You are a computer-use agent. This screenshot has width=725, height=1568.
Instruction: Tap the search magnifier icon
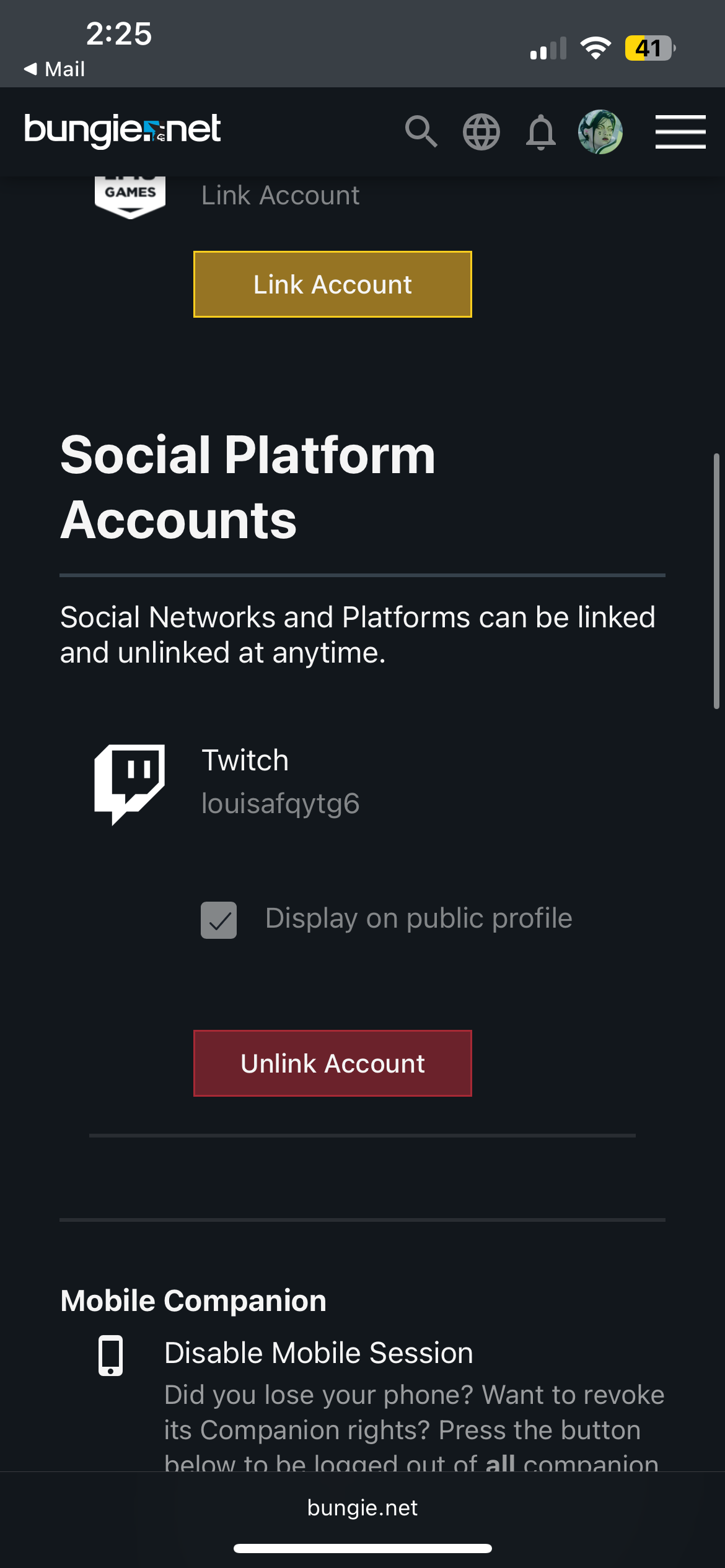(x=421, y=131)
